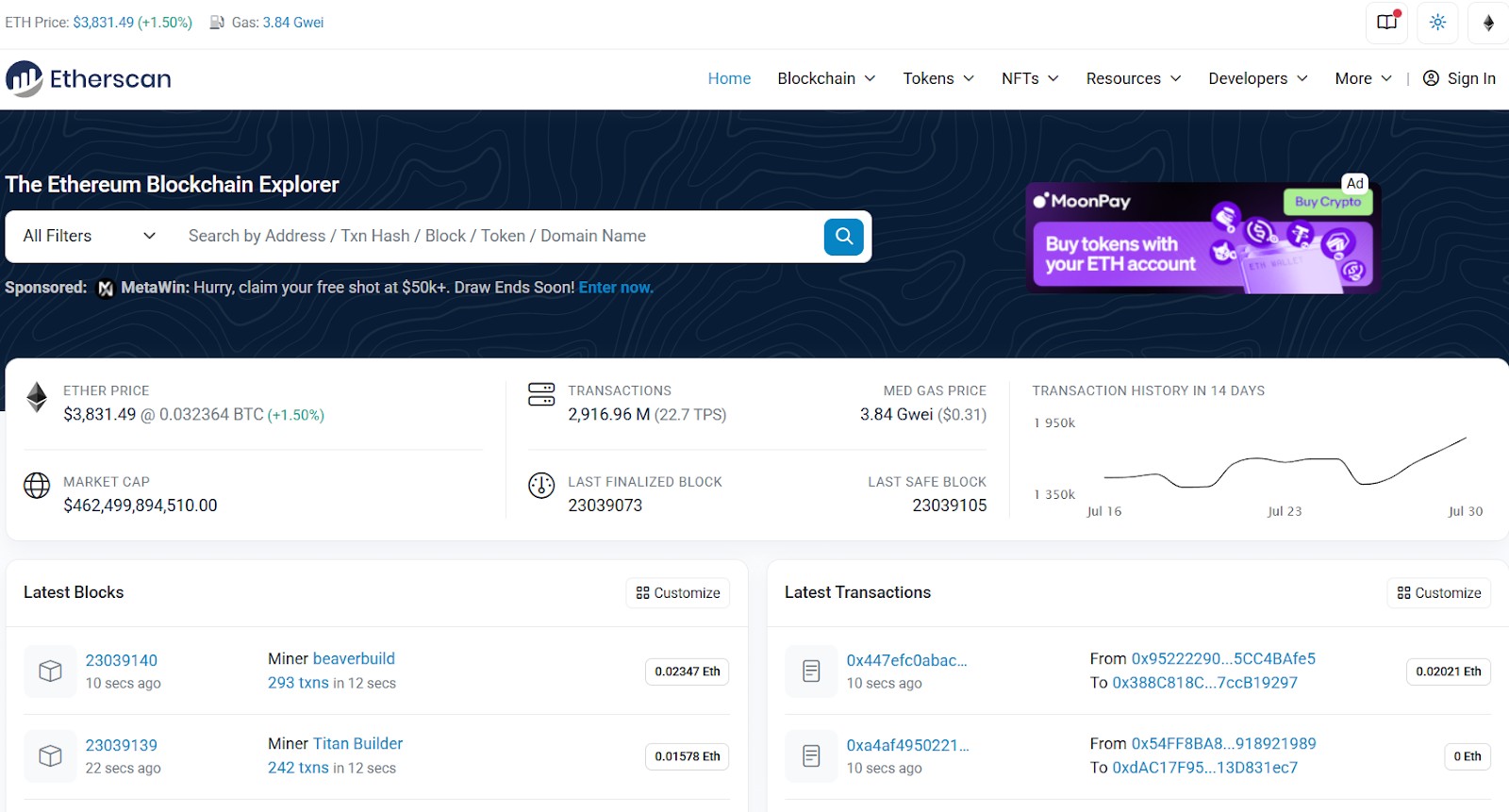Expand the Blockchain menu
Viewport: 1509px width, 812px height.
(x=826, y=78)
